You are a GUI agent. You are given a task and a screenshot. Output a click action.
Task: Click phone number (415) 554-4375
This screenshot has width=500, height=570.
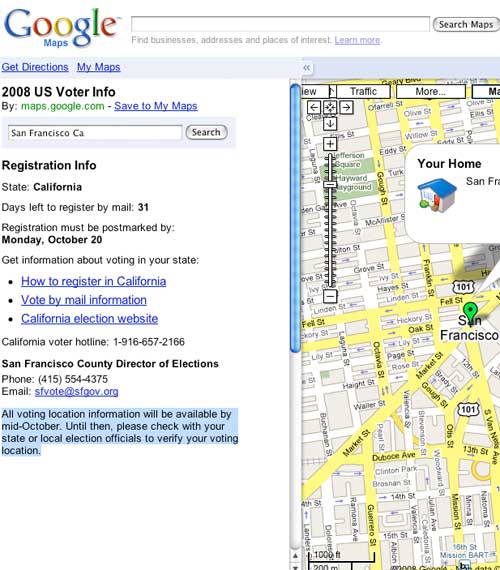pyautogui.click(x=73, y=379)
